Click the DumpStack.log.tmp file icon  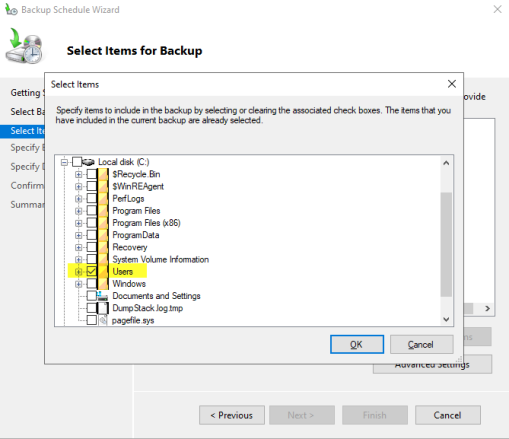click(x=103, y=308)
